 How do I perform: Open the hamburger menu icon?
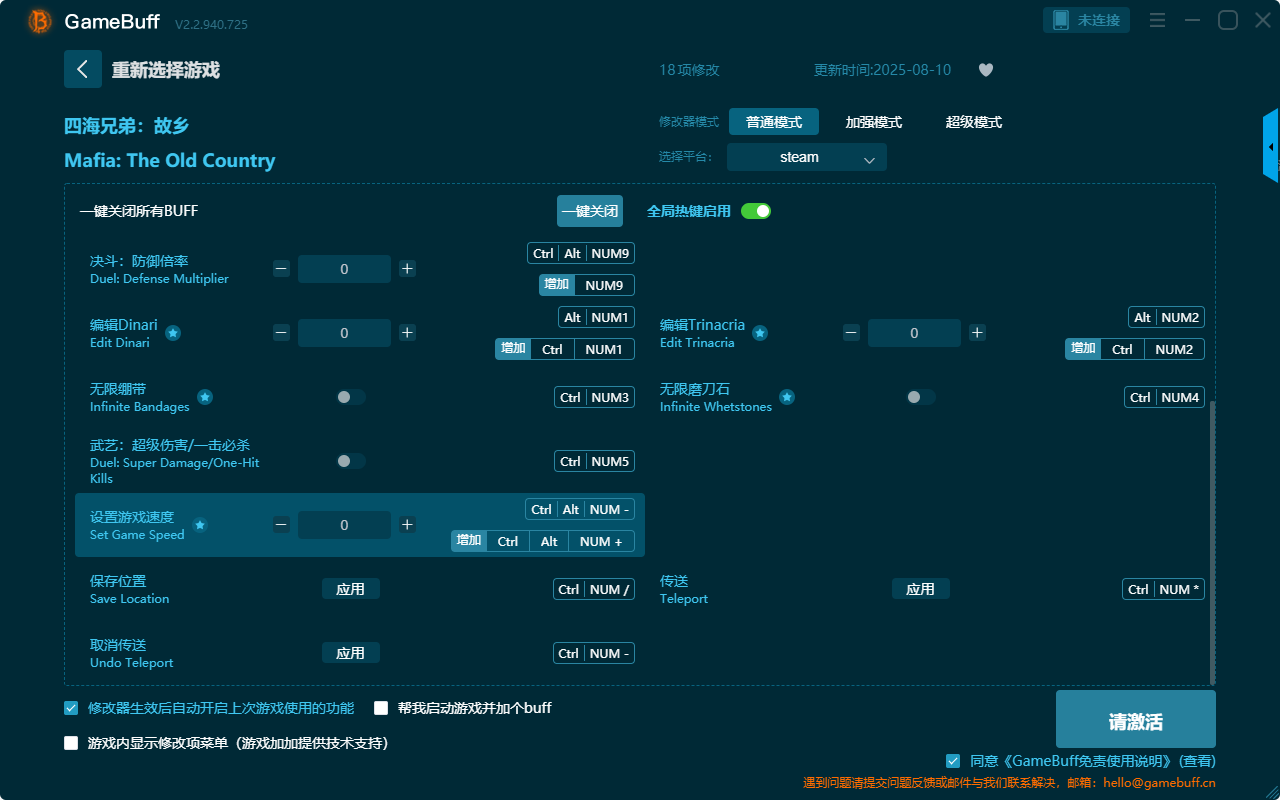1157,20
